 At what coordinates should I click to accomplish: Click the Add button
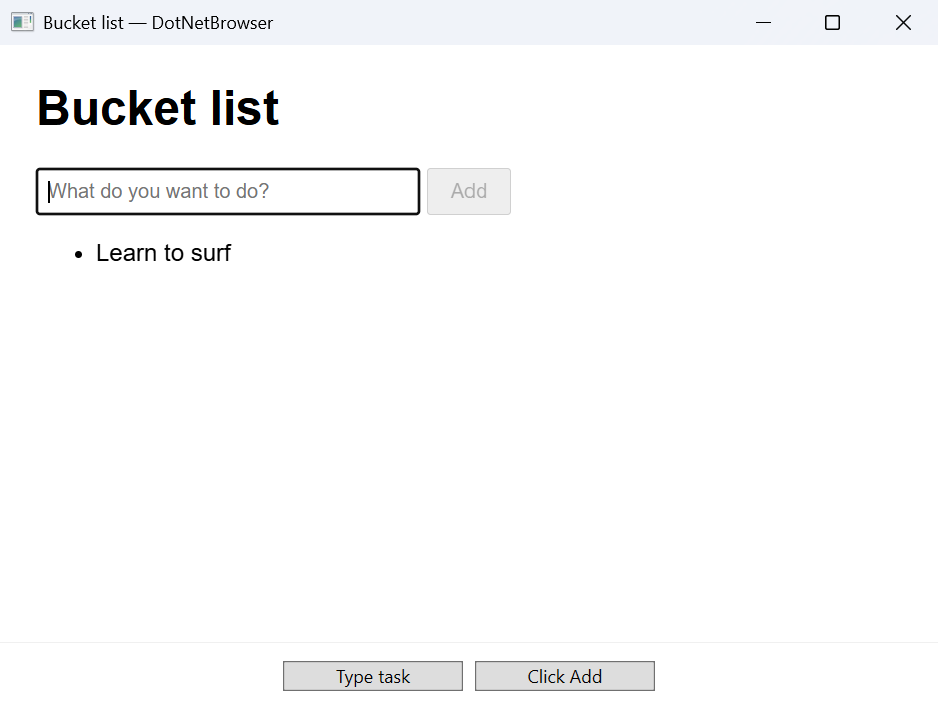click(x=469, y=191)
